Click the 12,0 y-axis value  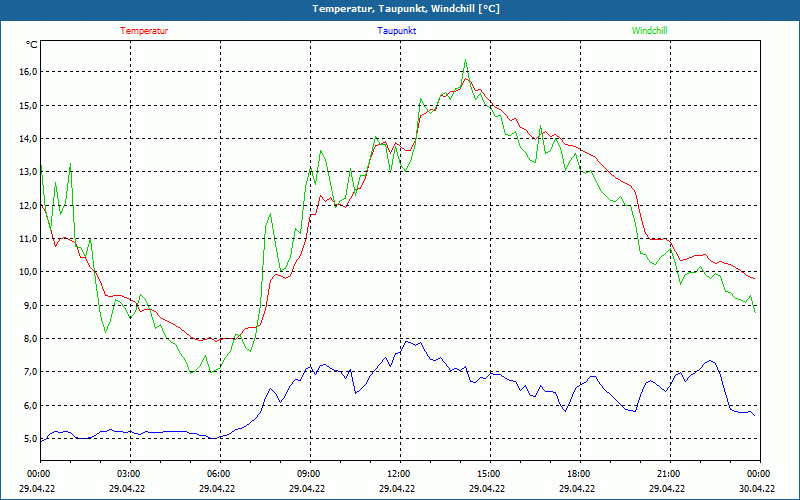pos(27,205)
